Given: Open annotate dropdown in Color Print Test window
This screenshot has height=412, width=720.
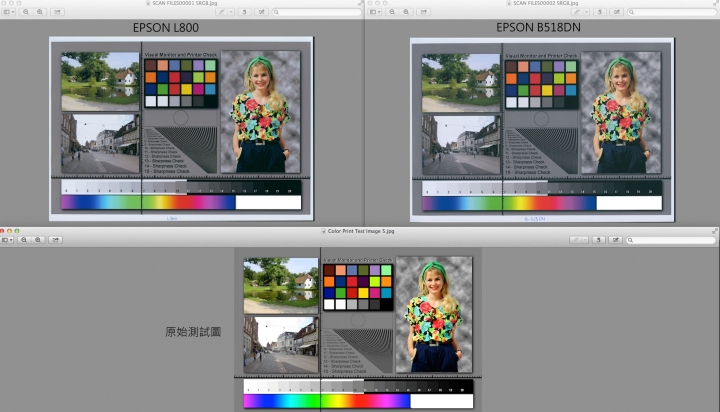Looking at the screenshot, I should coord(585,240).
